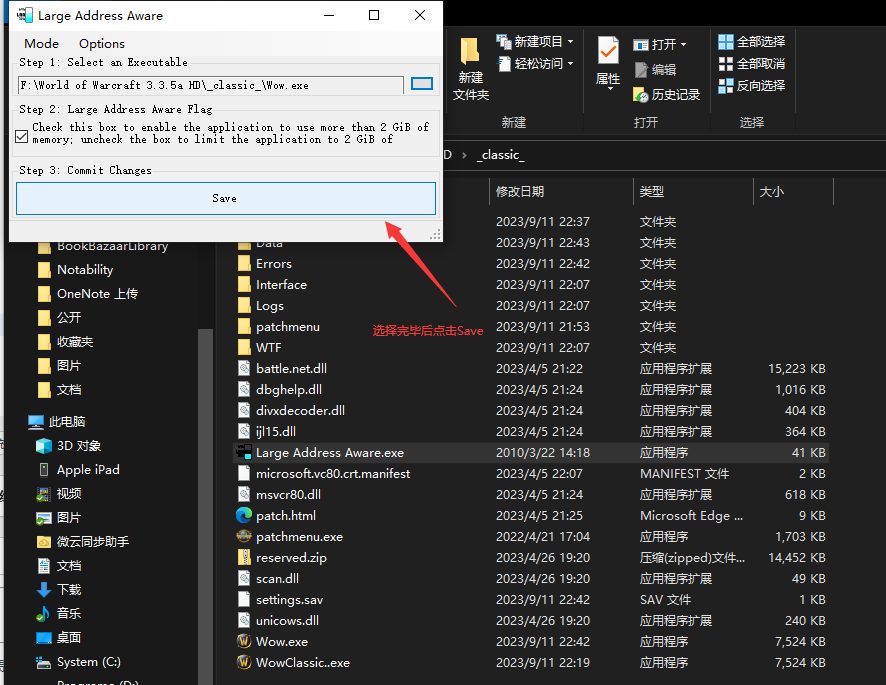The image size is (886, 685).
Task: Click the _classic_ breadcrumb in address bar
Action: [500, 155]
